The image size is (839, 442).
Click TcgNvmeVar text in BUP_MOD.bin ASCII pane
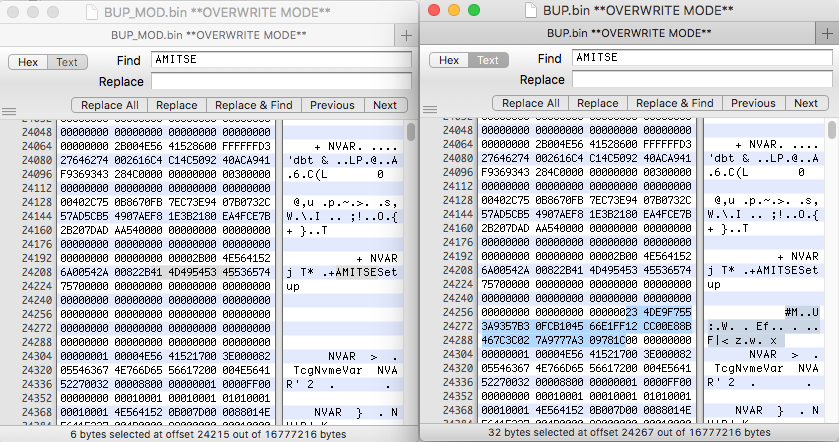pos(328,370)
